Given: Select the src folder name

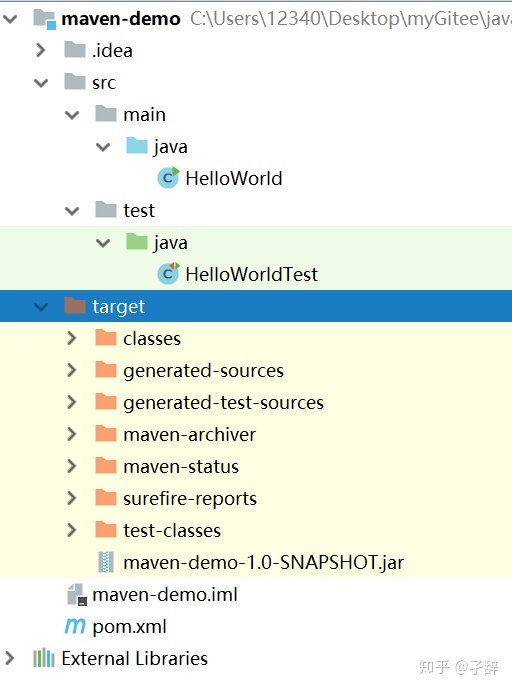Looking at the screenshot, I should pyautogui.click(x=104, y=83).
